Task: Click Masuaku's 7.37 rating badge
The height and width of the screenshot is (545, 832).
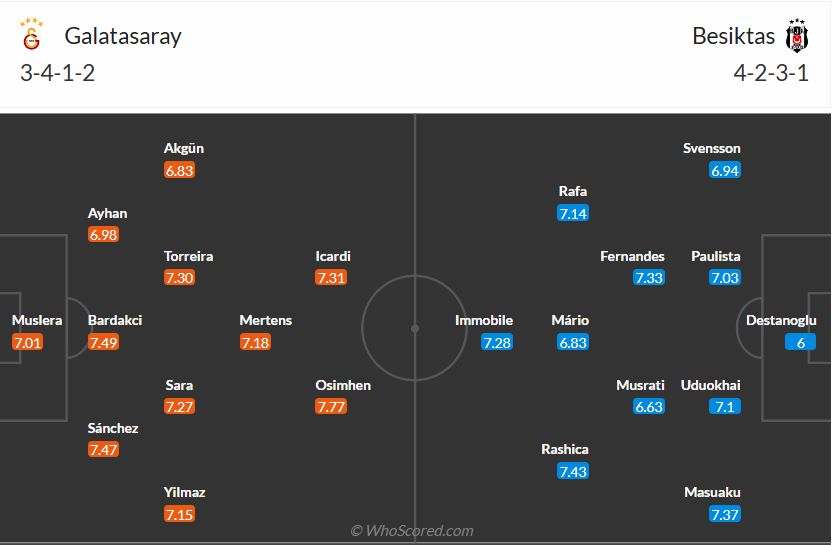Action: click(x=725, y=514)
